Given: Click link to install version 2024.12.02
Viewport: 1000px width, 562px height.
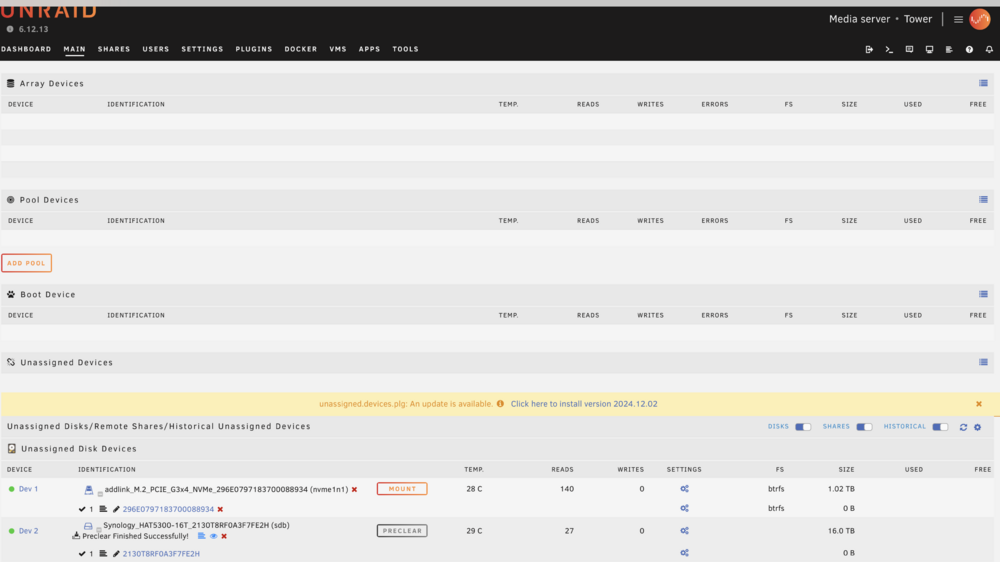Looking at the screenshot, I should coord(584,404).
